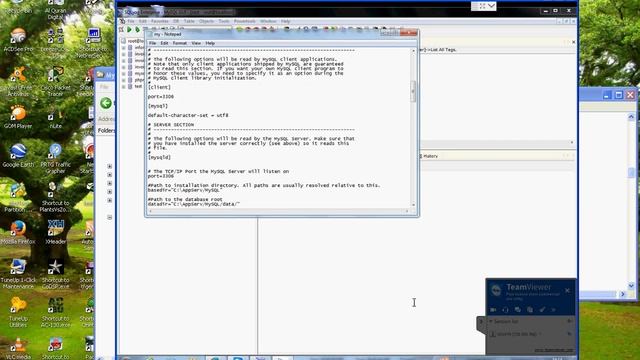Open the TuneUp 1-Click Maintenance shortcut
Screen dimensions: 640x360
(x=18, y=274)
